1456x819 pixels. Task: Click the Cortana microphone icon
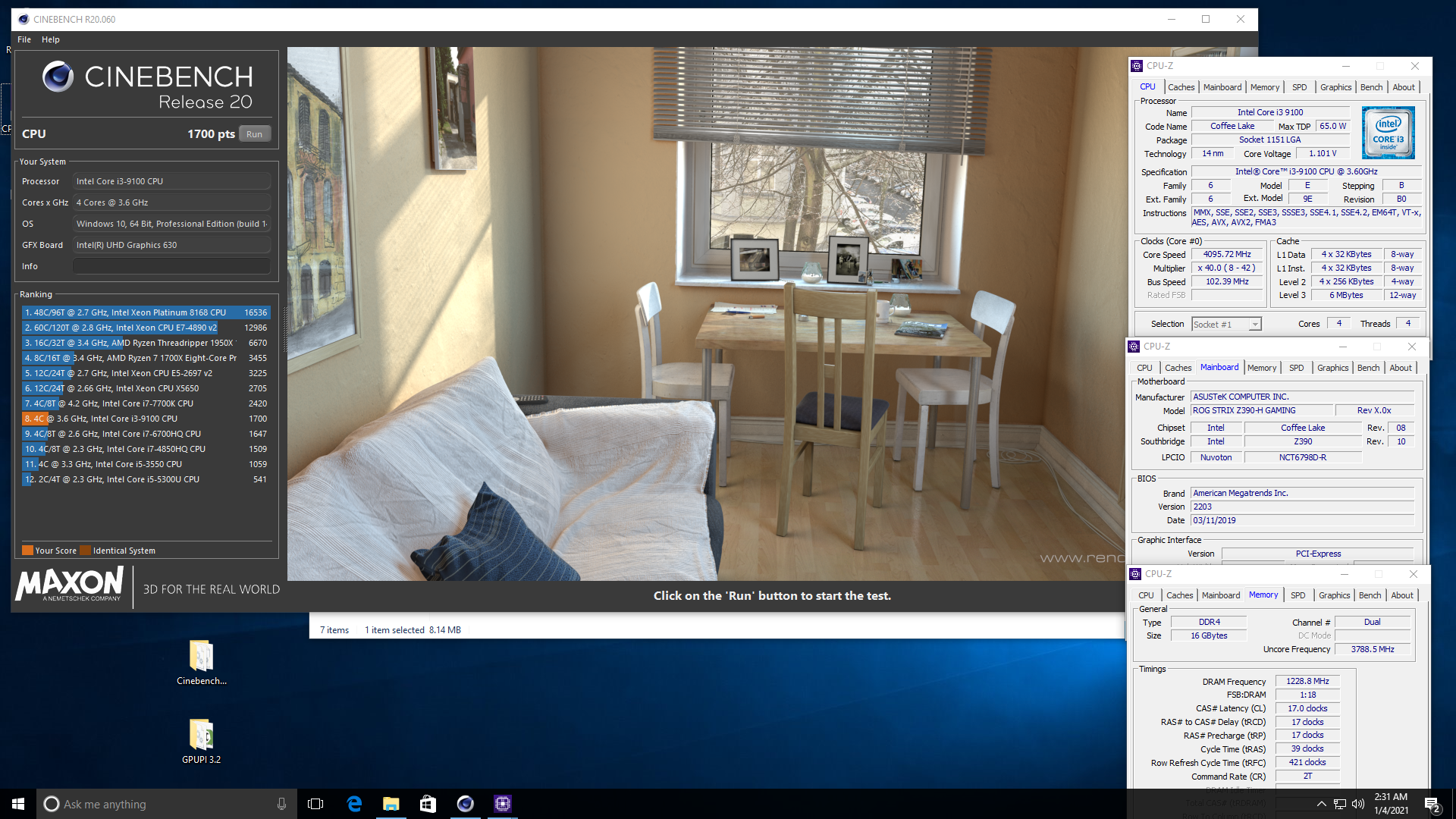coord(281,804)
